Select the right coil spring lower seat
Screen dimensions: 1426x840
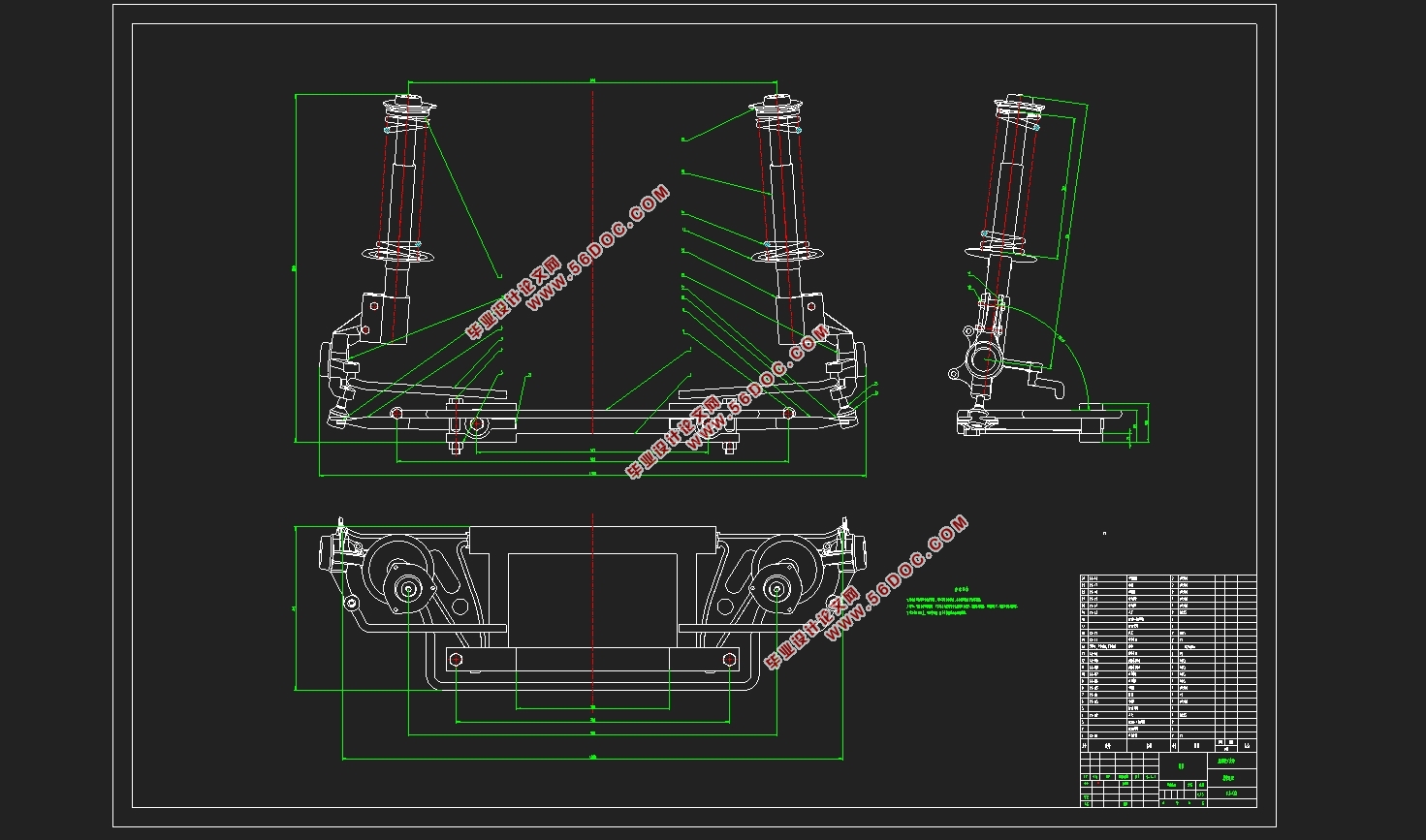click(788, 255)
